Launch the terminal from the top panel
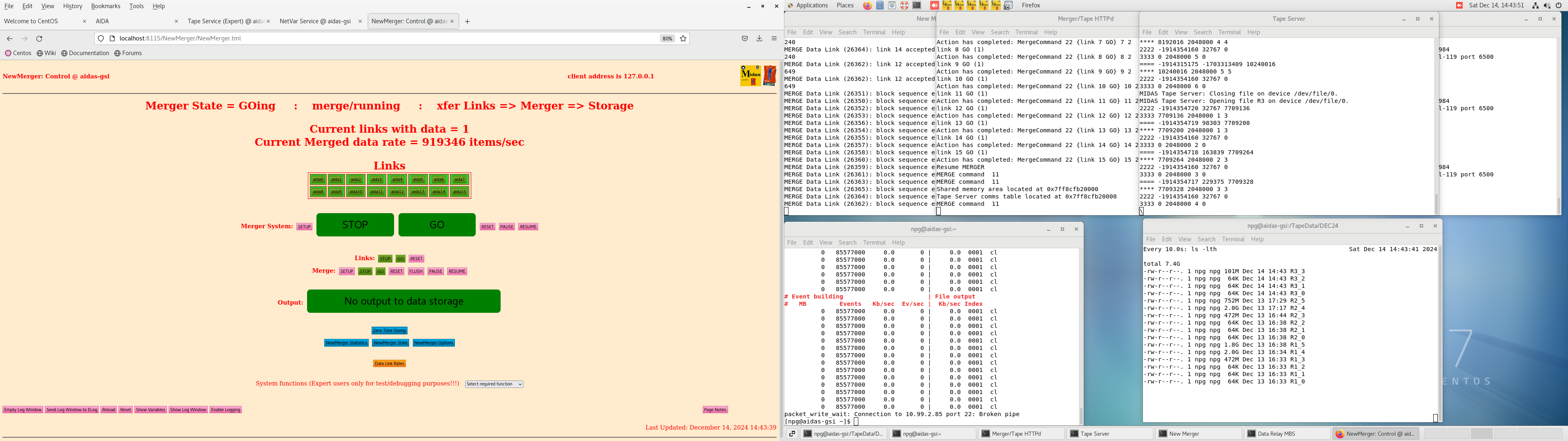1568x441 pixels. click(917, 5)
